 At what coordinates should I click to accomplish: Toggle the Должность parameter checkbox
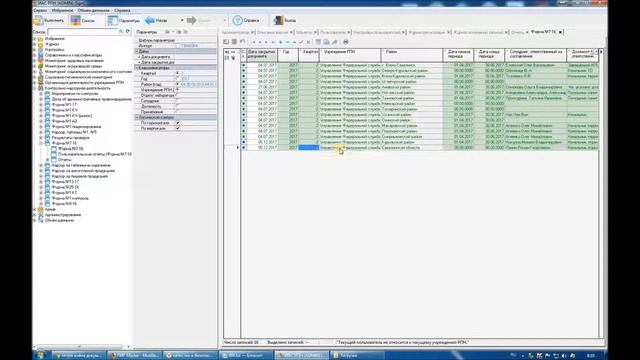(178, 106)
